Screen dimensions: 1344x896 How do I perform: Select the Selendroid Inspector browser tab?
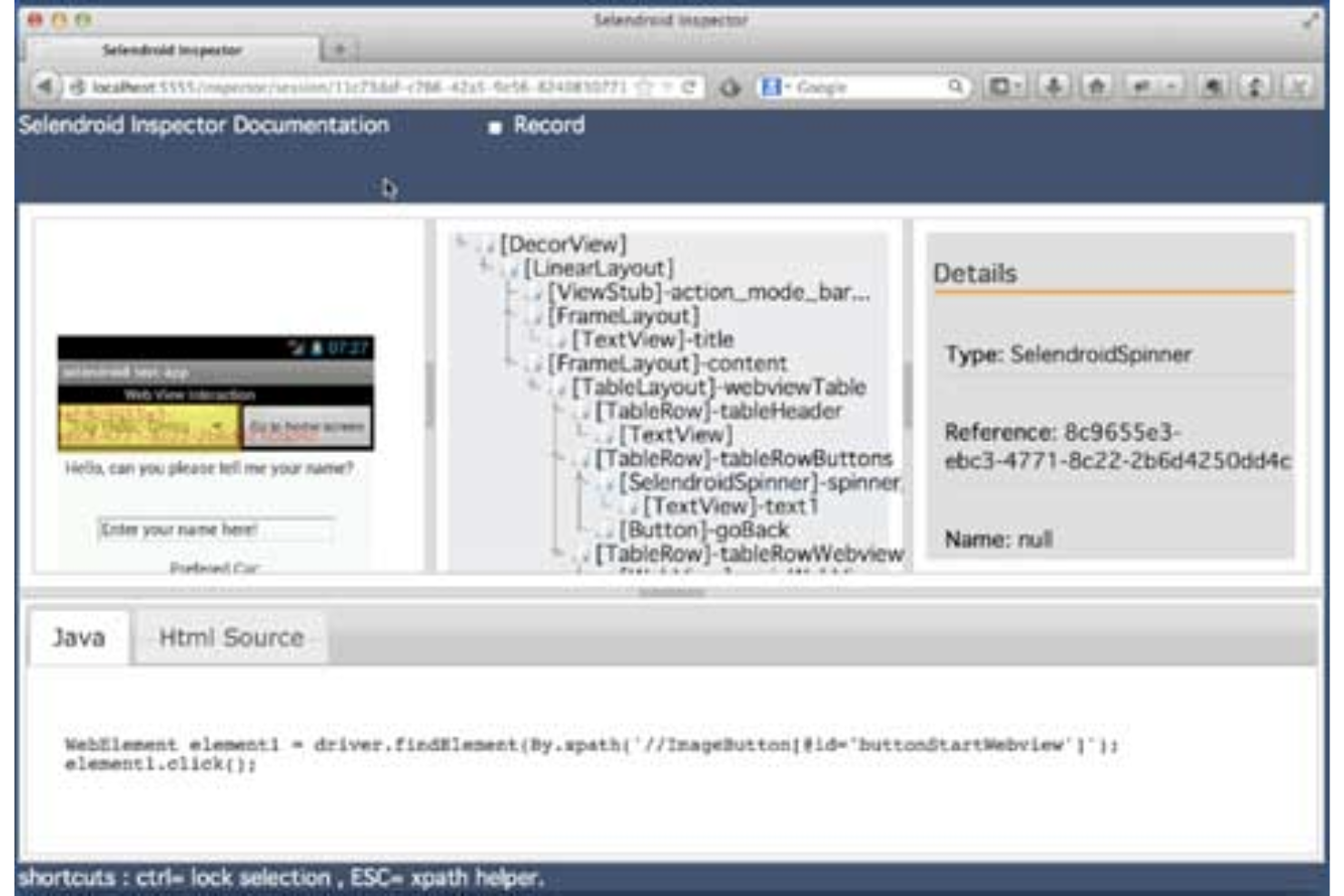[x=172, y=50]
